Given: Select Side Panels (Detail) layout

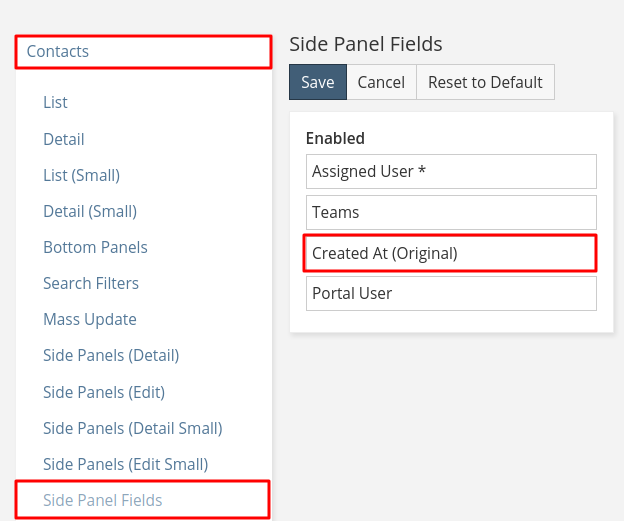Looking at the screenshot, I should [110, 355].
